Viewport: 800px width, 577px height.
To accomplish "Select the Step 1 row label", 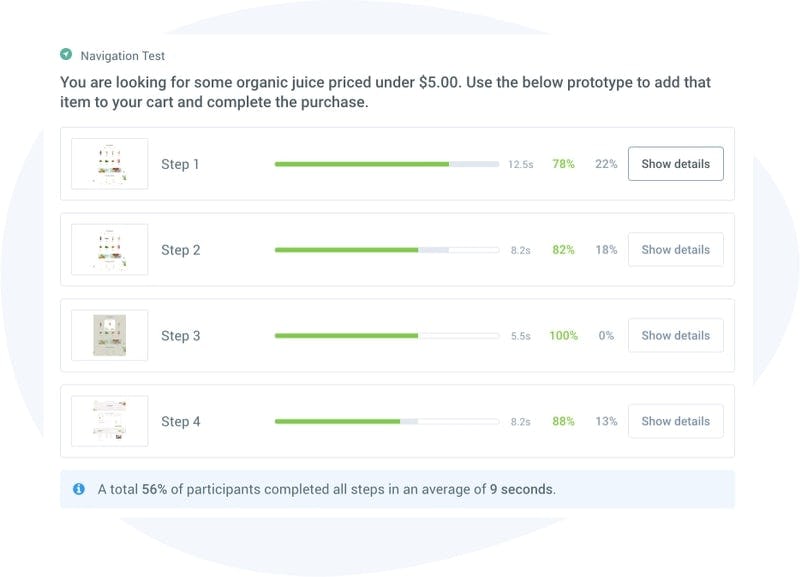I will [181, 164].
